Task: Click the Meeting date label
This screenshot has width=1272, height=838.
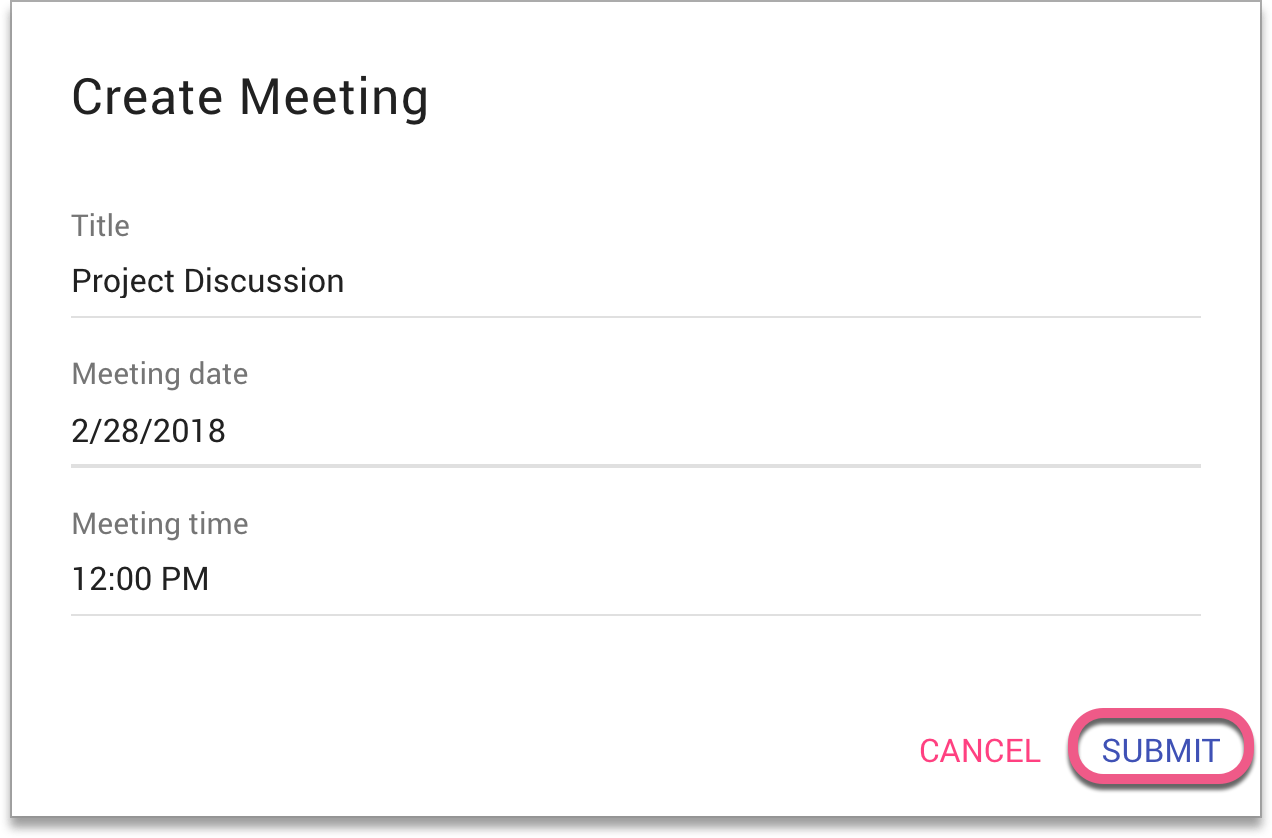Action: [159, 374]
